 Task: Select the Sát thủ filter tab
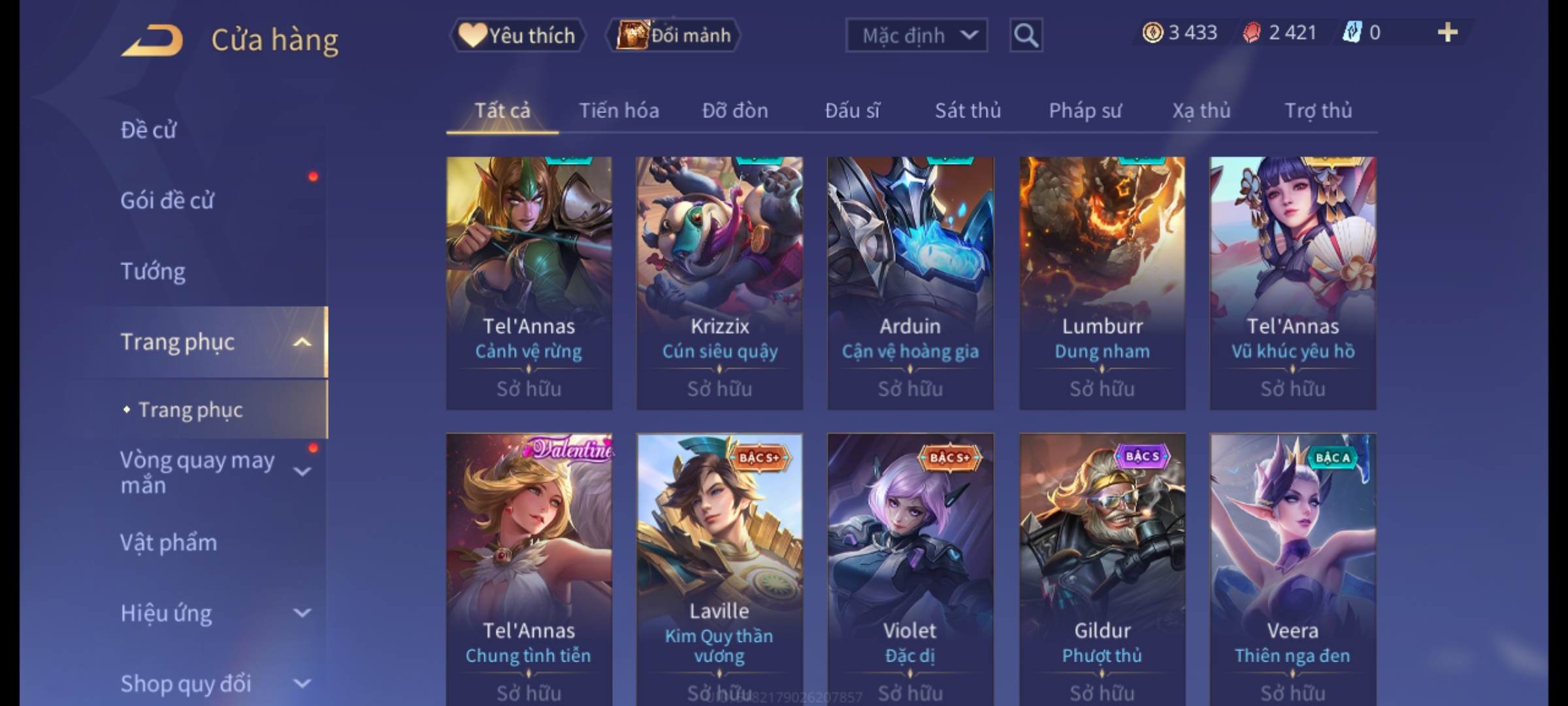968,110
